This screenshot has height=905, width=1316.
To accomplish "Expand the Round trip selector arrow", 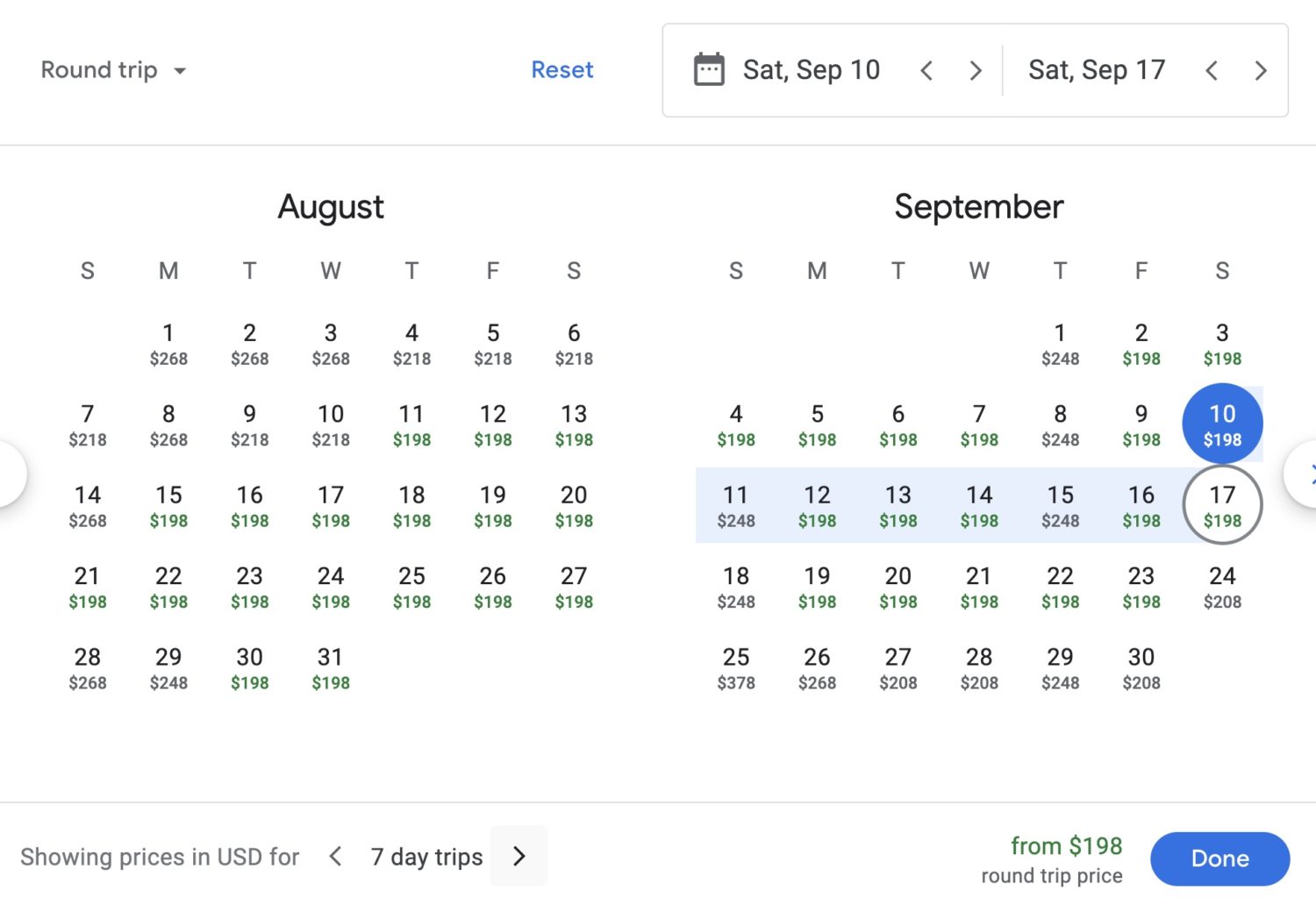I will point(180,71).
